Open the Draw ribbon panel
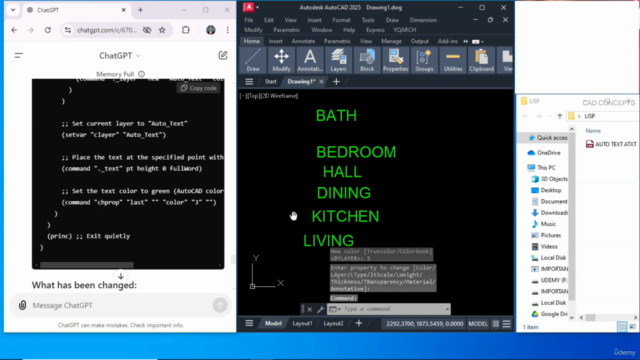Screen dimensions: 640x360 (253, 60)
